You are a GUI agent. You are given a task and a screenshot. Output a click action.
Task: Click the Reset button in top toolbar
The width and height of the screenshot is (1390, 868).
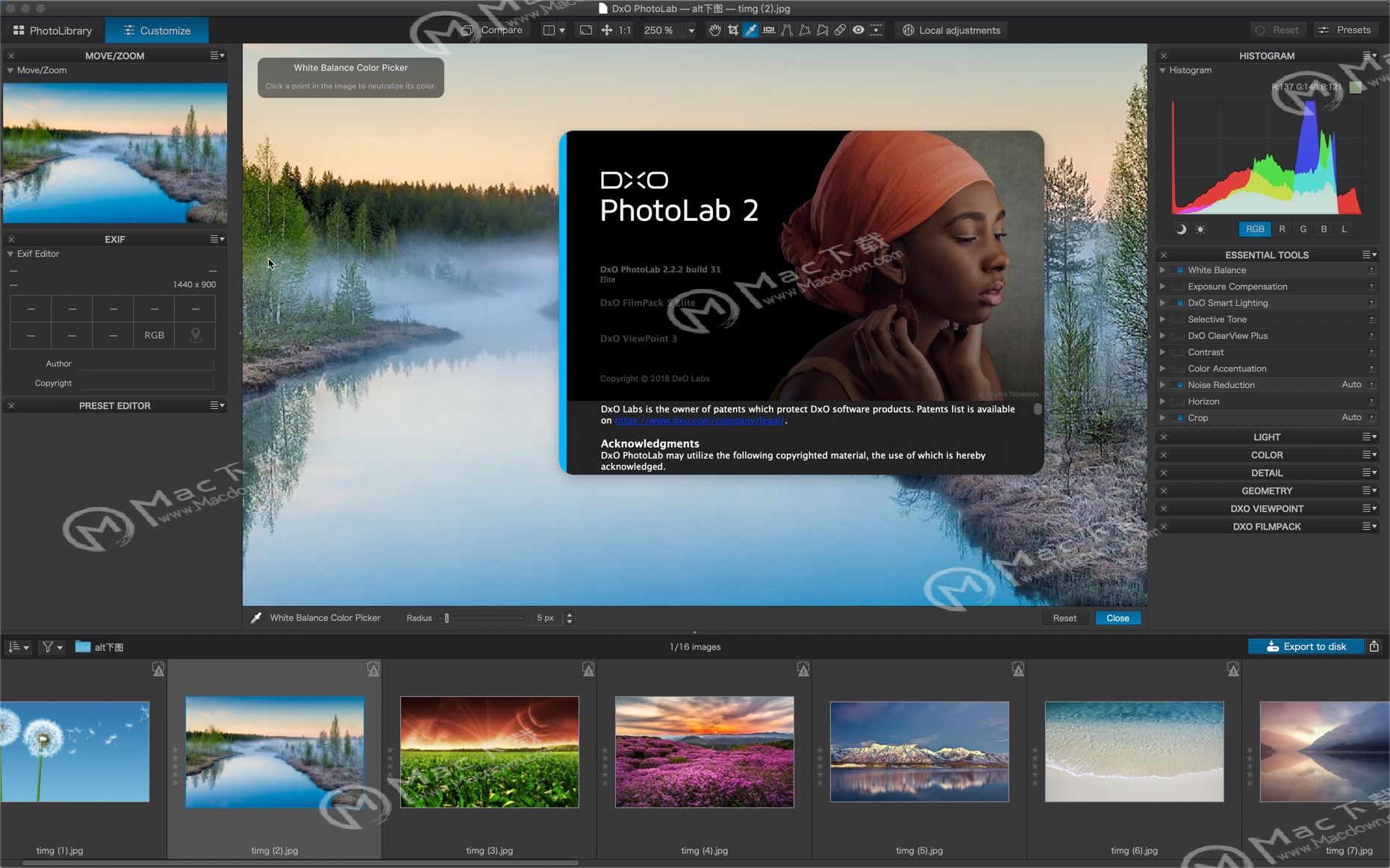pos(1277,30)
